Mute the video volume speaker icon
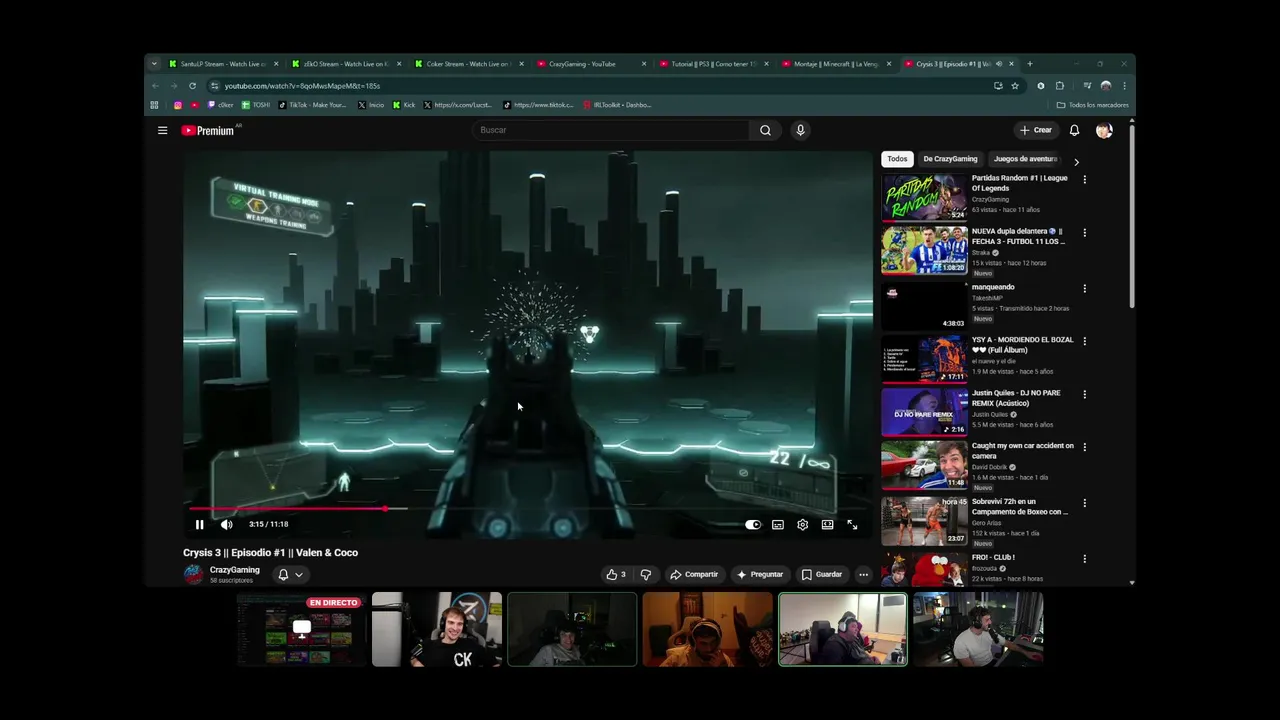 (x=227, y=524)
